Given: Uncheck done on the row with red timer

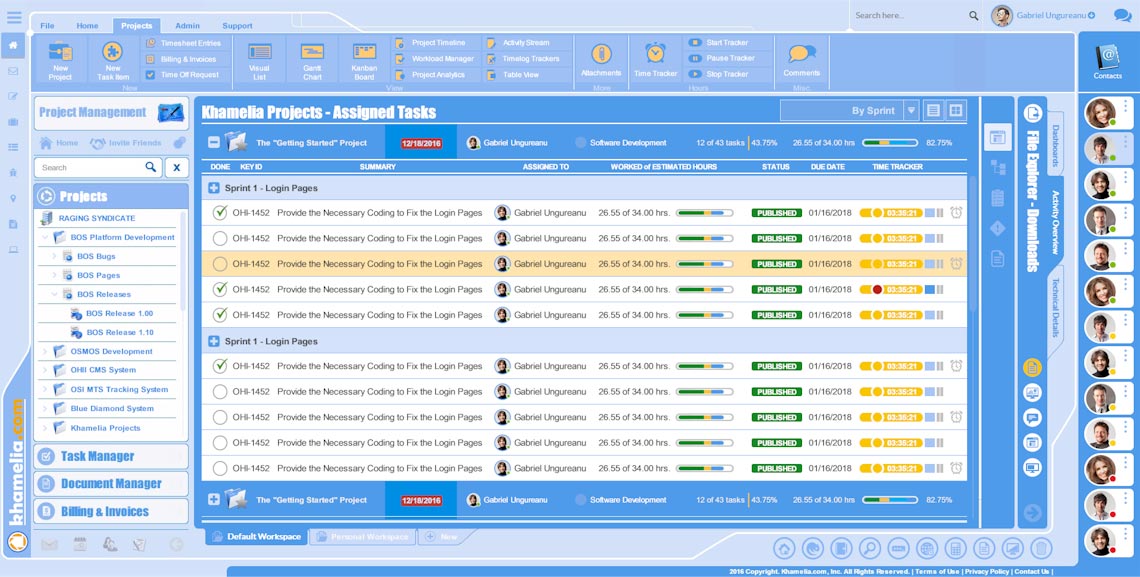Looking at the screenshot, I should tap(220, 289).
